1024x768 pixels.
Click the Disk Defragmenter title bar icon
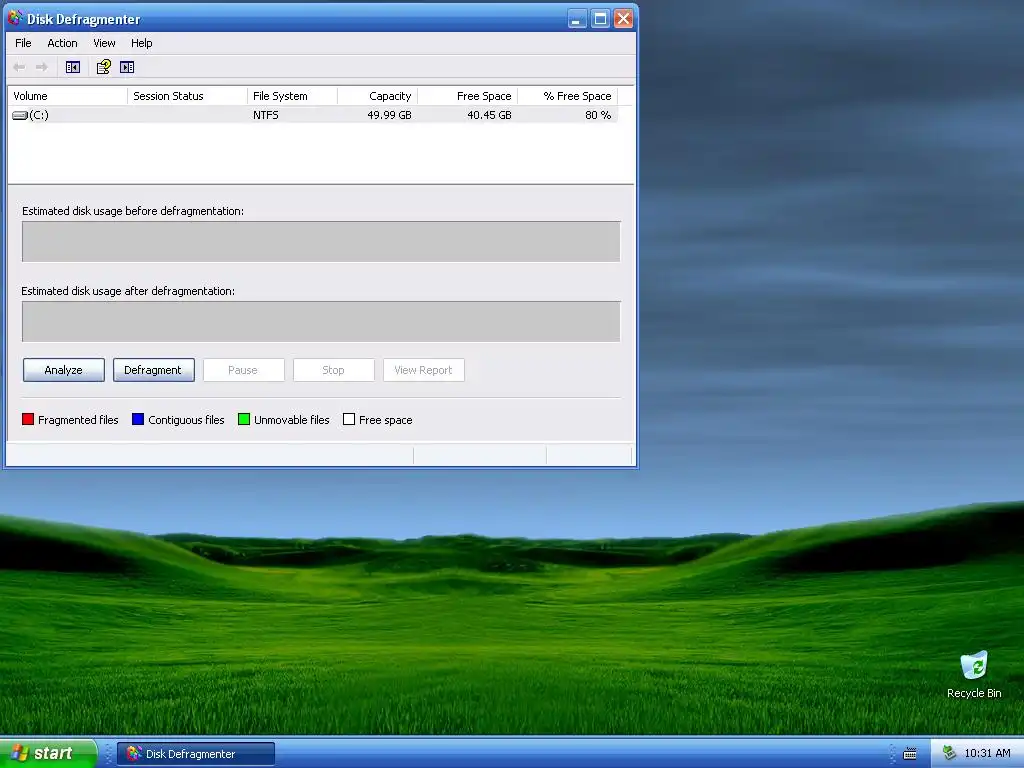15,18
